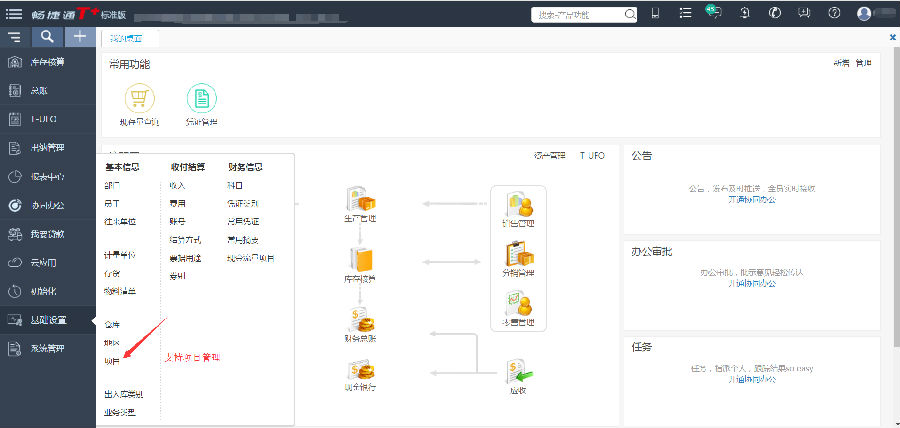Collapse the left sidebar navigation

[14, 36]
